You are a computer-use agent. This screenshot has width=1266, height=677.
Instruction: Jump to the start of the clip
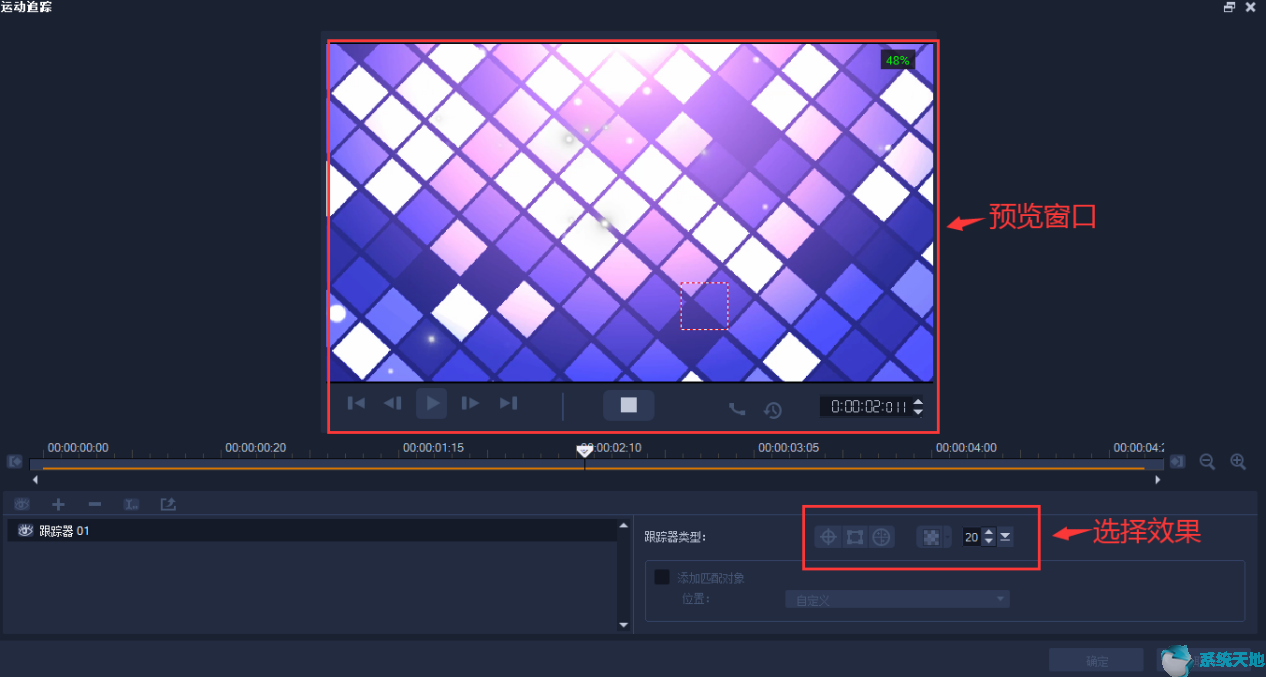(356, 403)
